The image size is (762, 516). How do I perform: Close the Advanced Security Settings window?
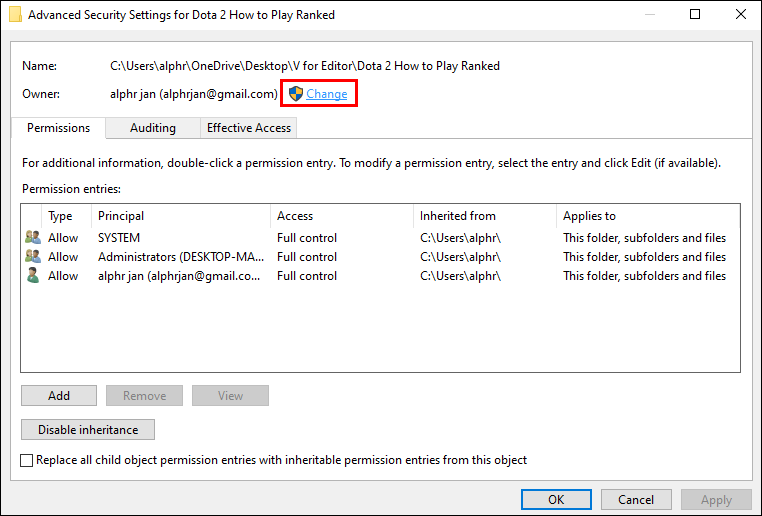(x=738, y=15)
